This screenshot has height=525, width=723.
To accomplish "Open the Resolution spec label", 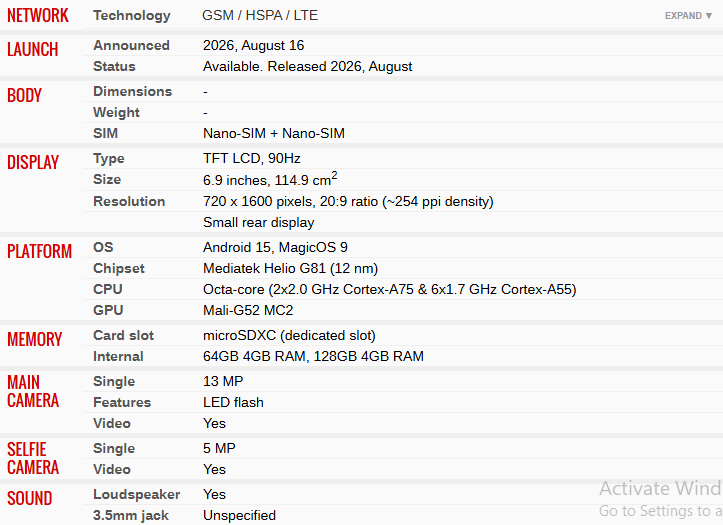I will [129, 201].
